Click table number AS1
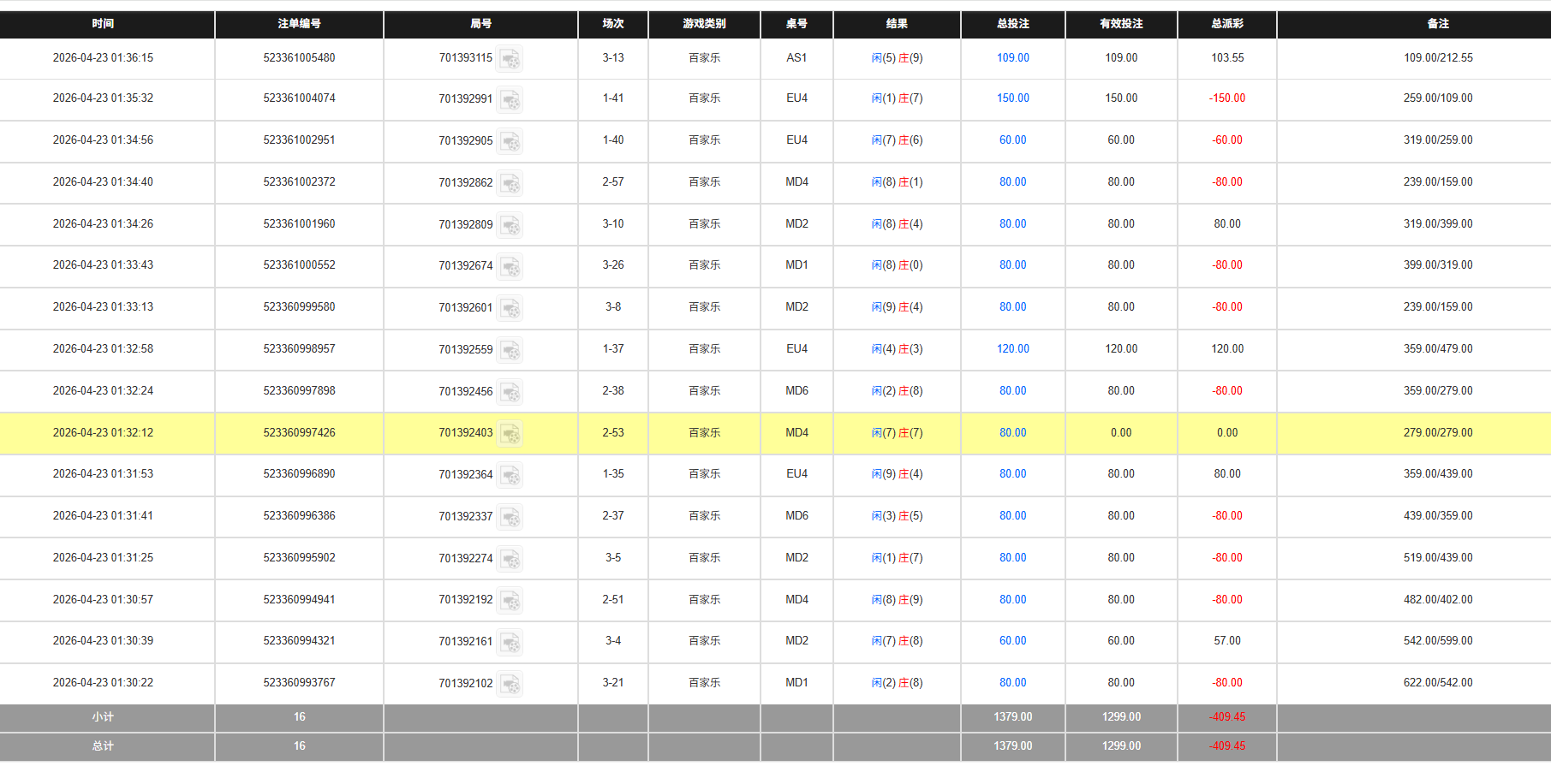The image size is (1551, 784). coord(796,58)
